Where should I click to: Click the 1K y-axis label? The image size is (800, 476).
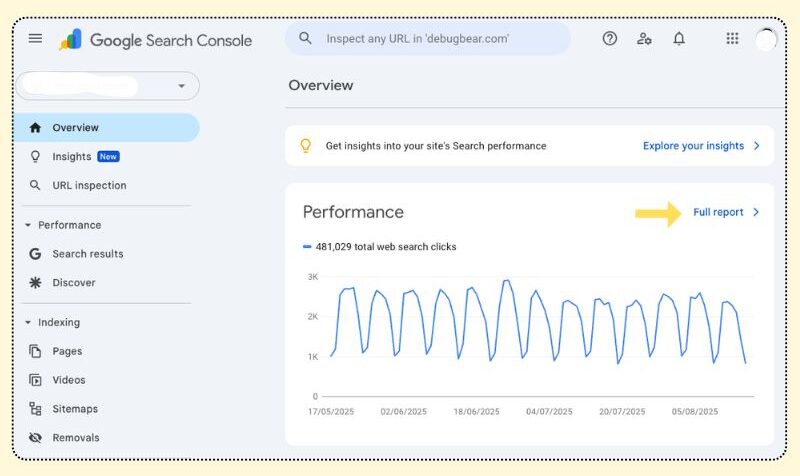[313, 357]
